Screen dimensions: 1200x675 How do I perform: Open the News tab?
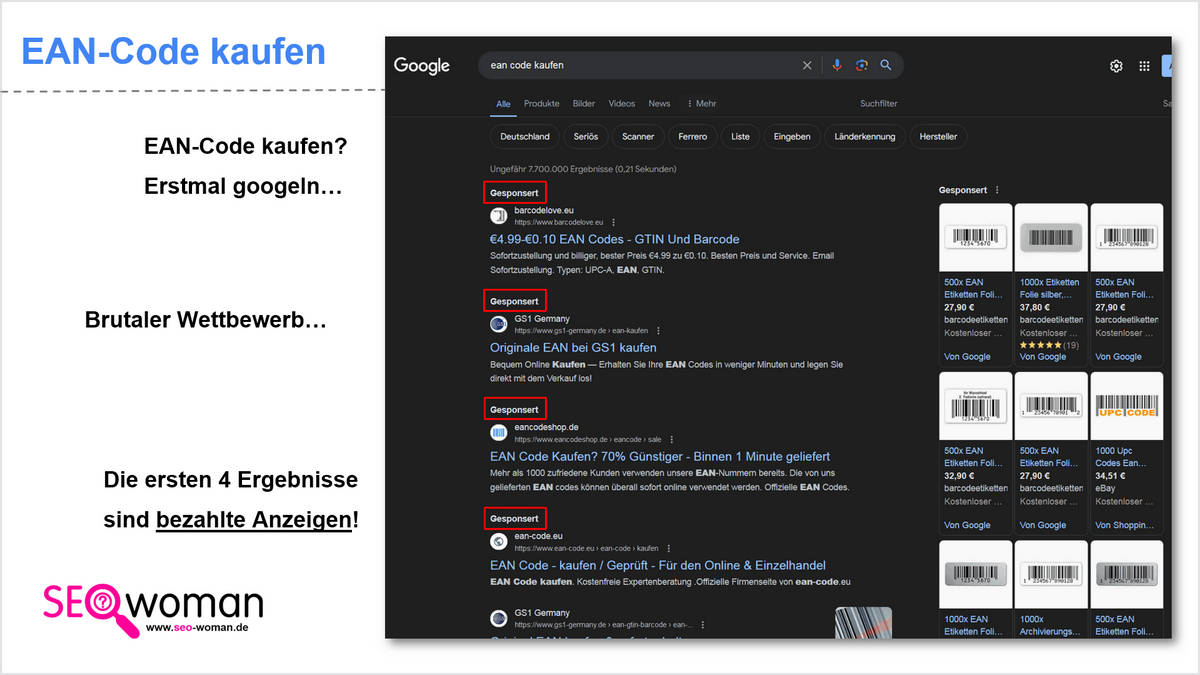[659, 104]
